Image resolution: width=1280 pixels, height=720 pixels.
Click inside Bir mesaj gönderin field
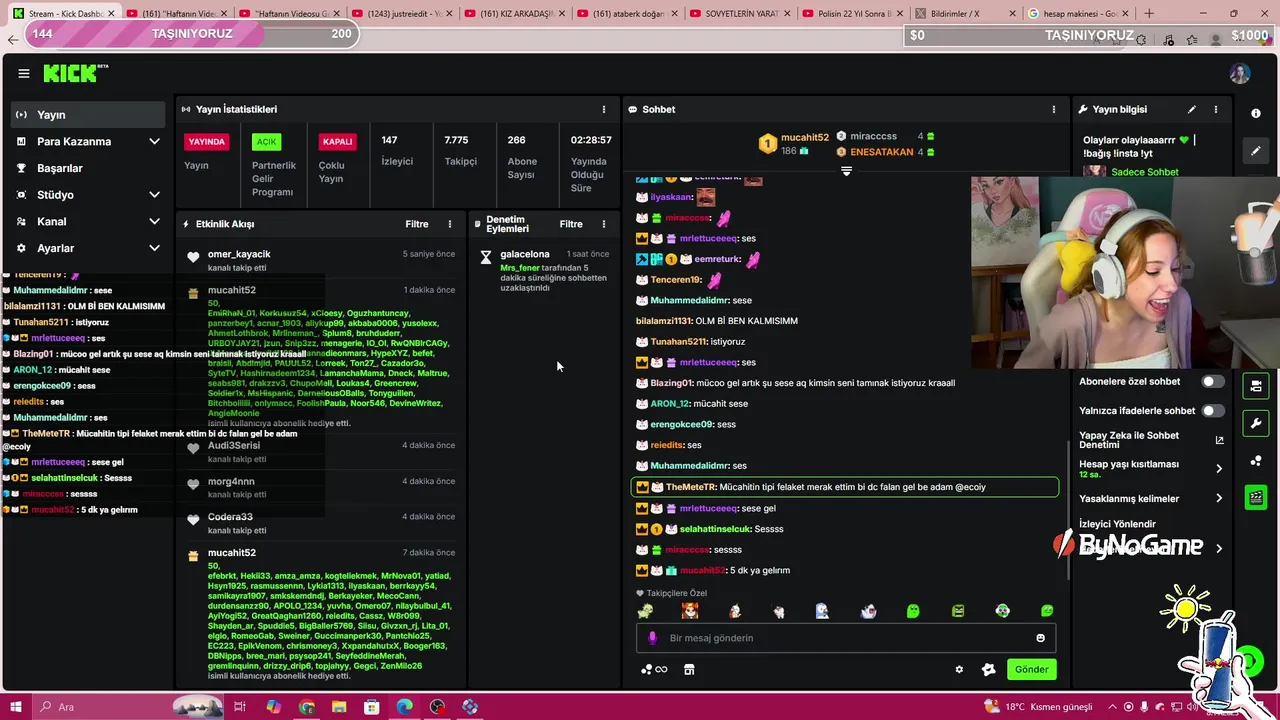pos(847,638)
